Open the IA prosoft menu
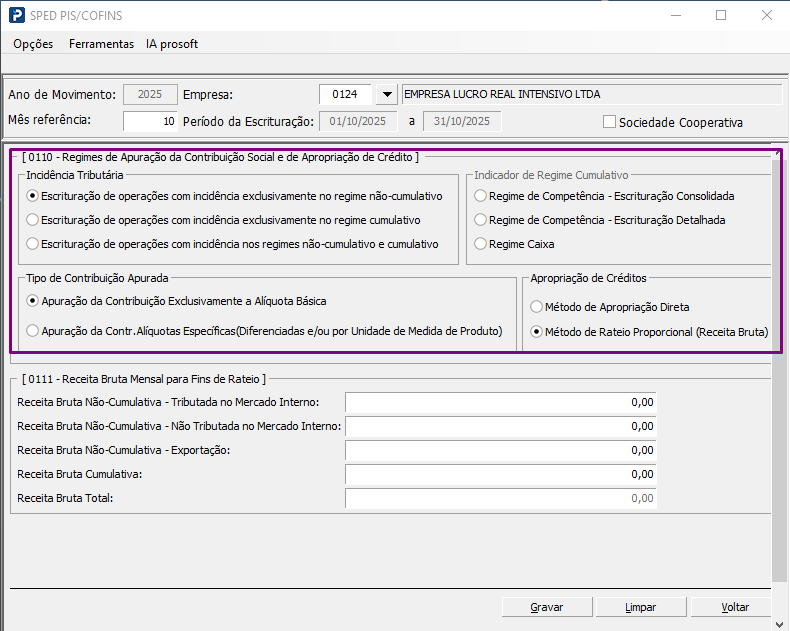Viewport: 790px width, 631px height. click(x=172, y=44)
